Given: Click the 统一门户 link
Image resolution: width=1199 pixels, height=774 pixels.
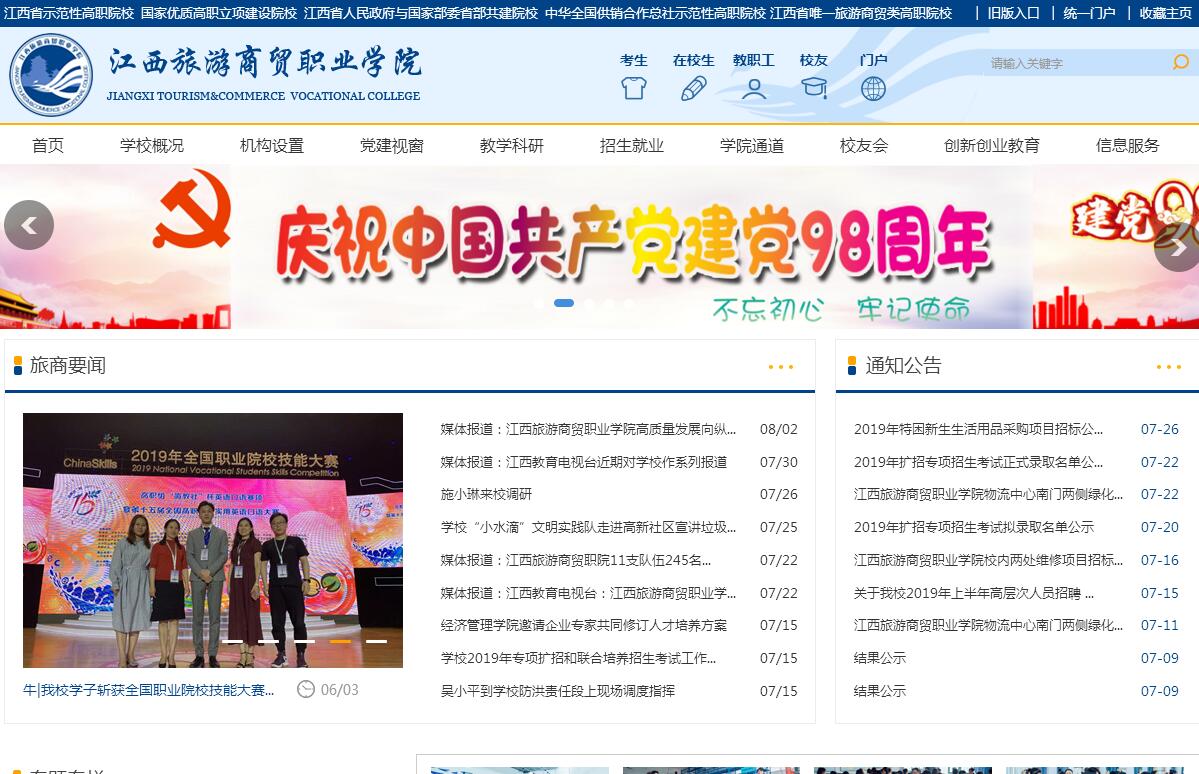Looking at the screenshot, I should pos(1090,13).
